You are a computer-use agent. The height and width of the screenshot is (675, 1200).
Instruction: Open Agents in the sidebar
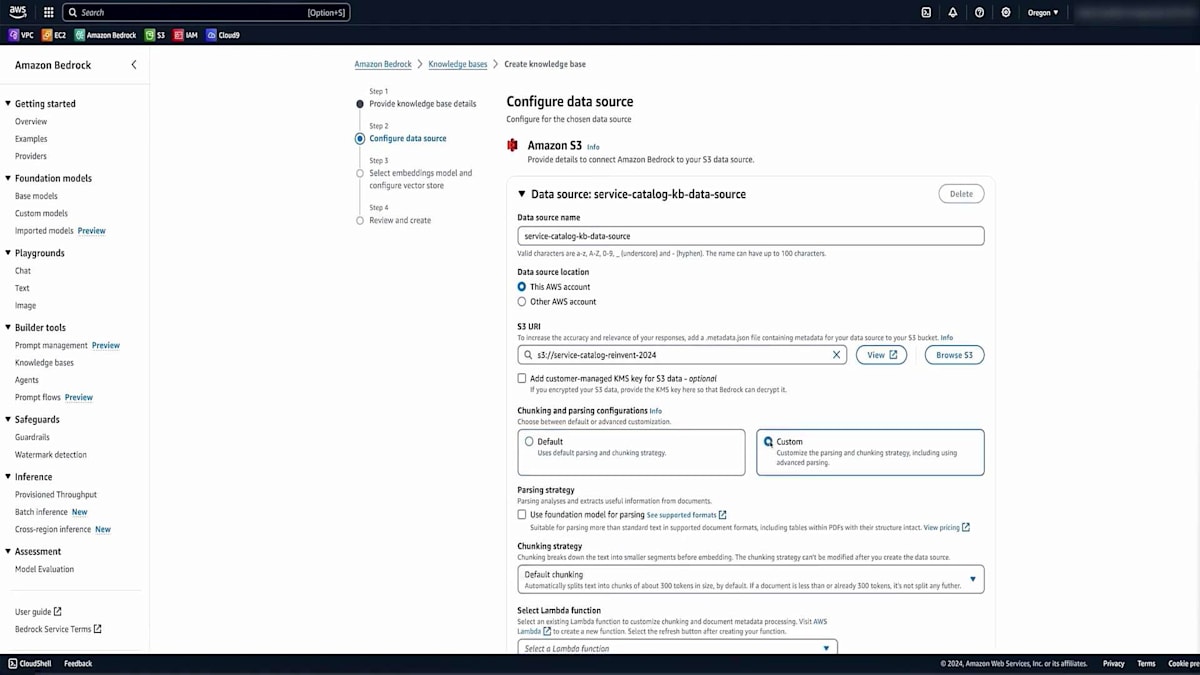tap(27, 380)
